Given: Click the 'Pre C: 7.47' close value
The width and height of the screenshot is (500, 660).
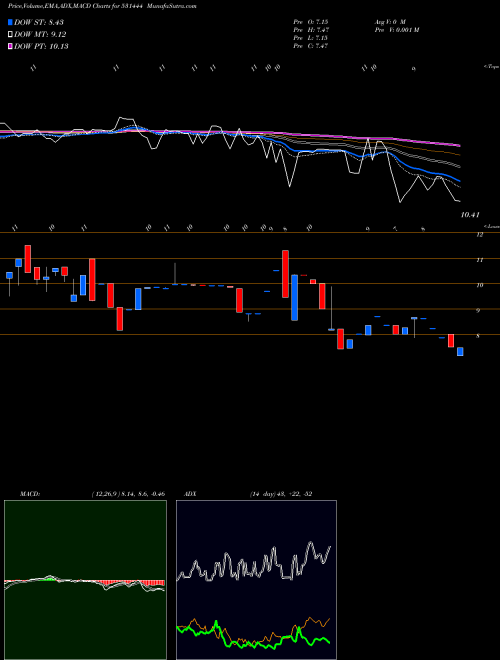Looking at the screenshot, I should [x=311, y=45].
